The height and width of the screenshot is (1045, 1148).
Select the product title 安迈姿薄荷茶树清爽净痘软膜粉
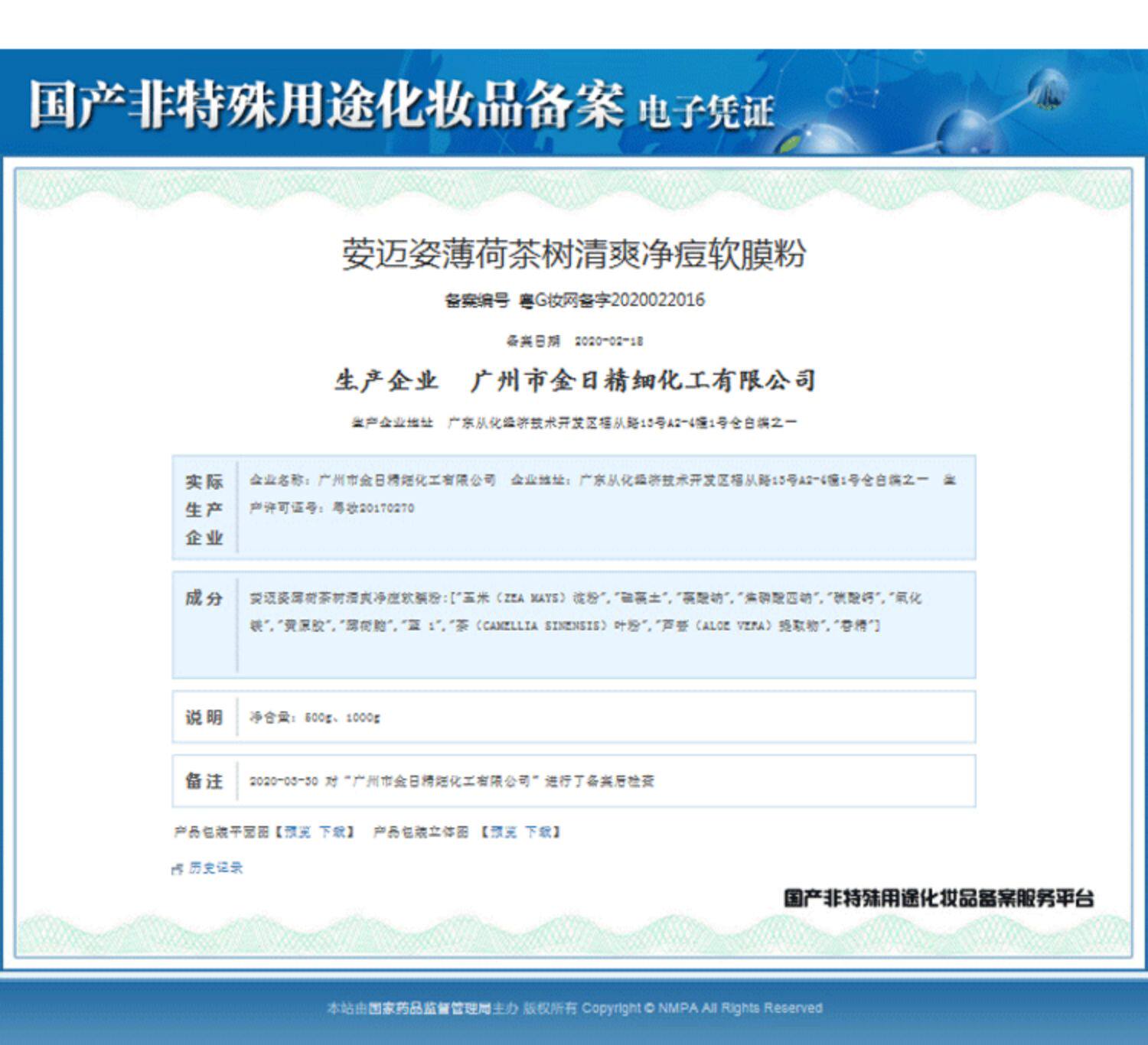point(573,254)
